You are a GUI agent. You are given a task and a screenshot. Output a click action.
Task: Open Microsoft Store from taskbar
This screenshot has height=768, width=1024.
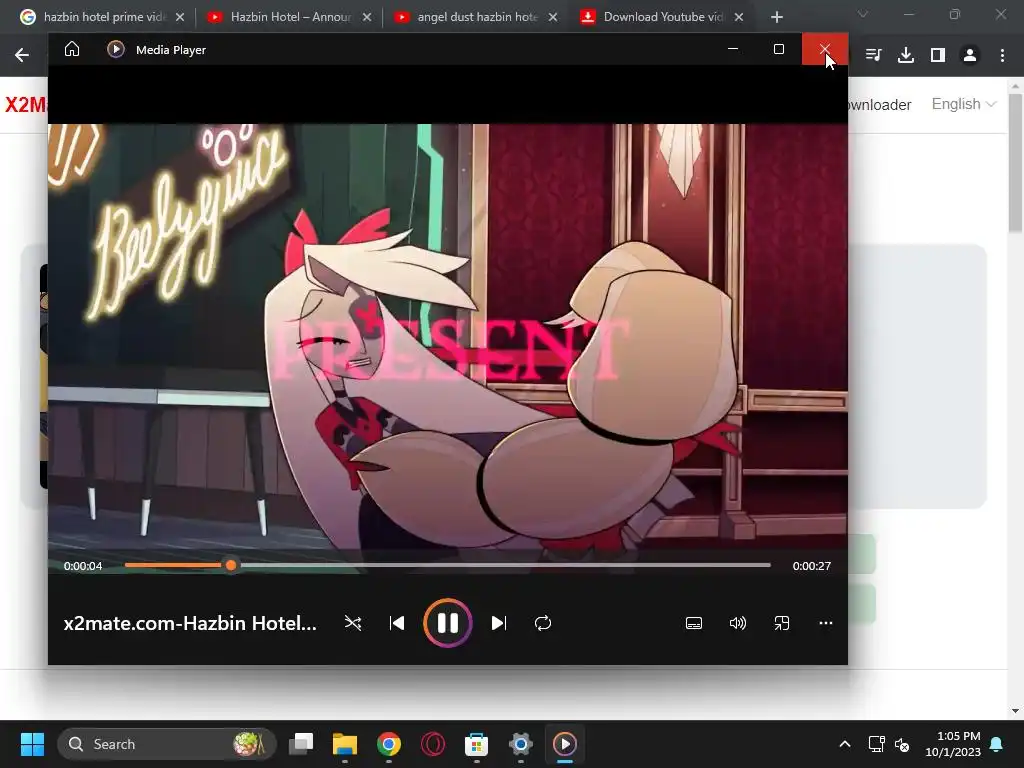[477, 744]
